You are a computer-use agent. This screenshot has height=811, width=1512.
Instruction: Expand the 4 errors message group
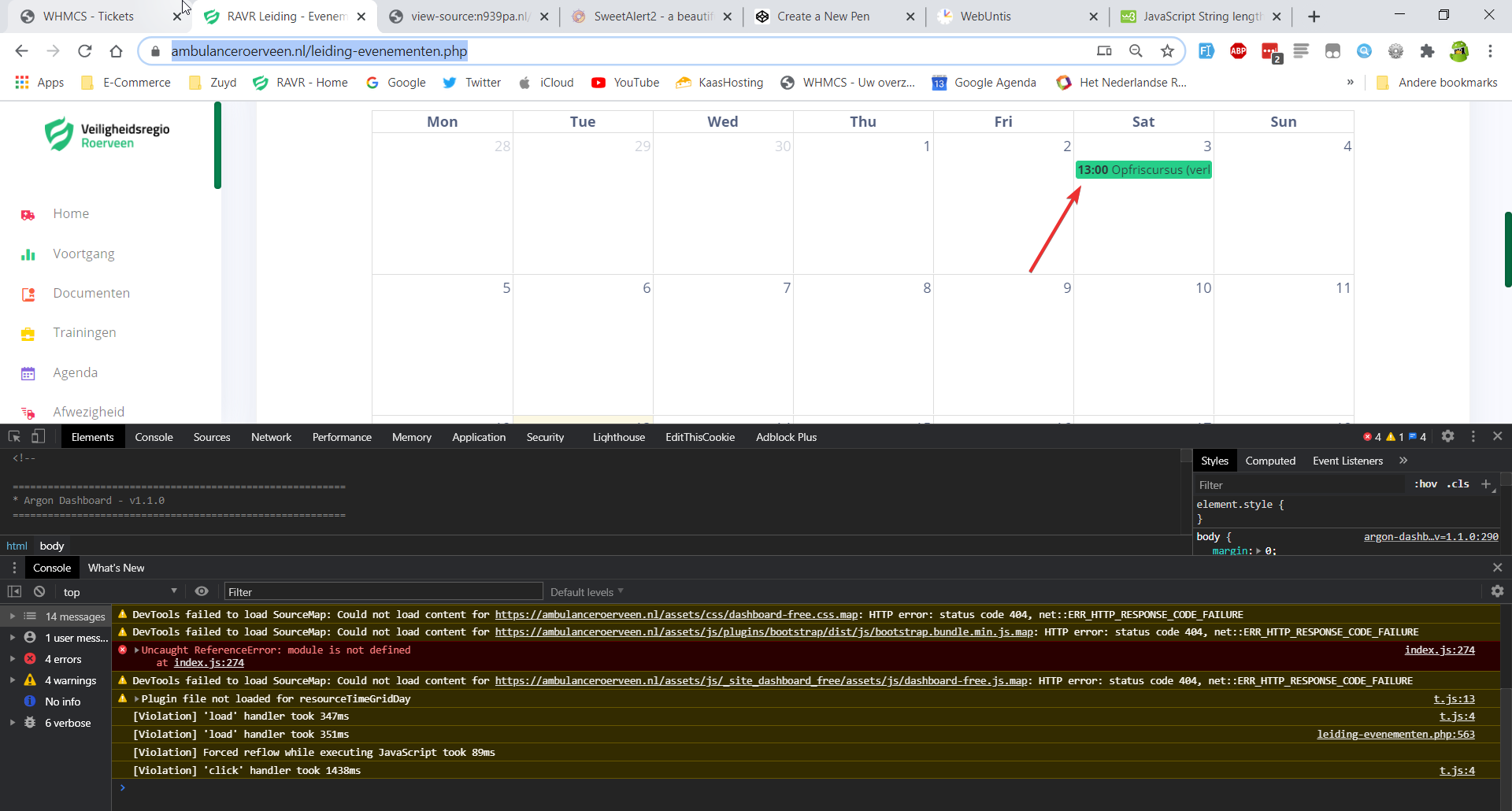point(63,659)
